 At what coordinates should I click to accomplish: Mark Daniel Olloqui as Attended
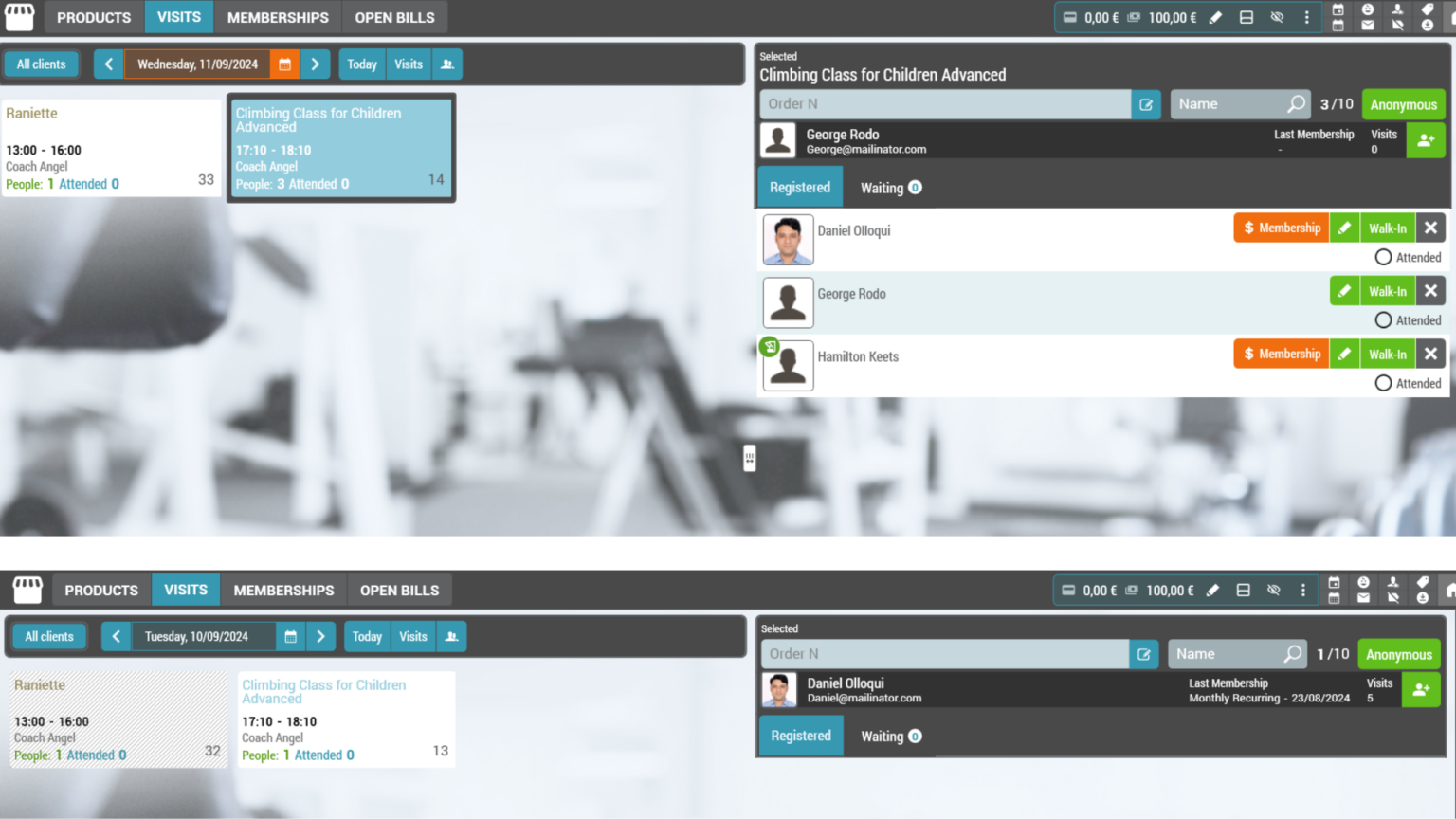pyautogui.click(x=1384, y=257)
